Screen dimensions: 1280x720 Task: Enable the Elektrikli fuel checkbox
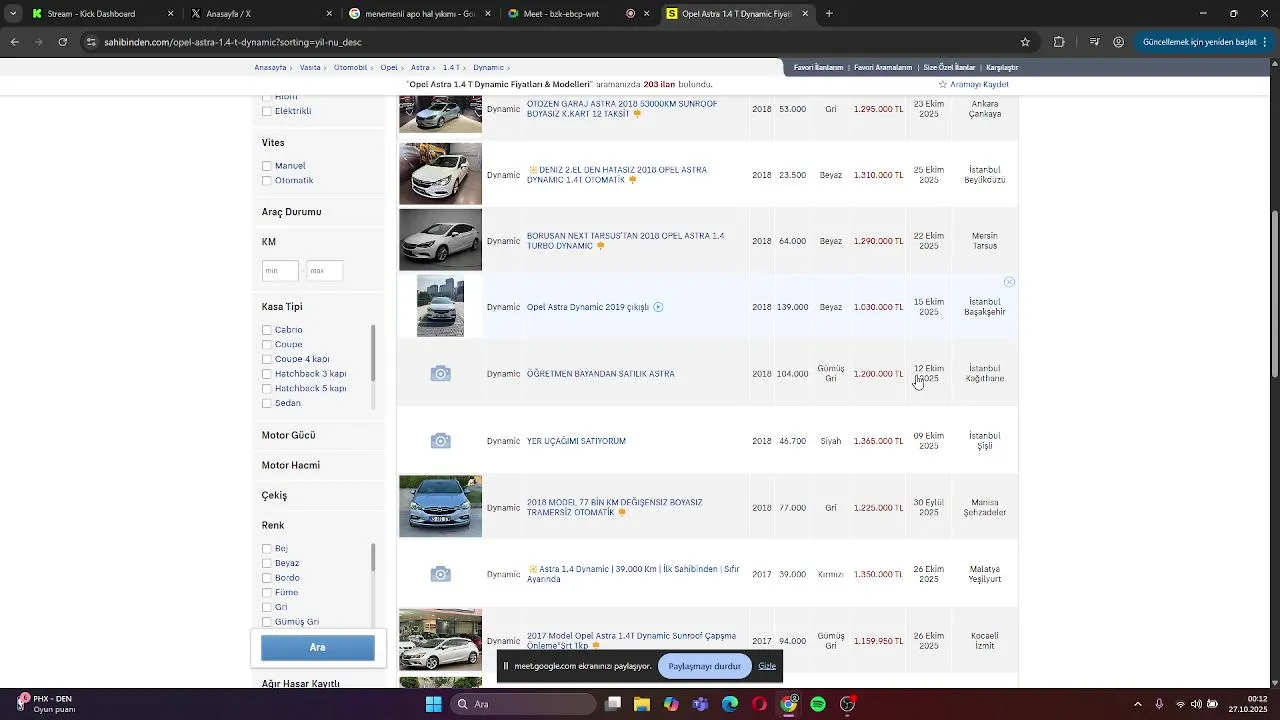267,111
